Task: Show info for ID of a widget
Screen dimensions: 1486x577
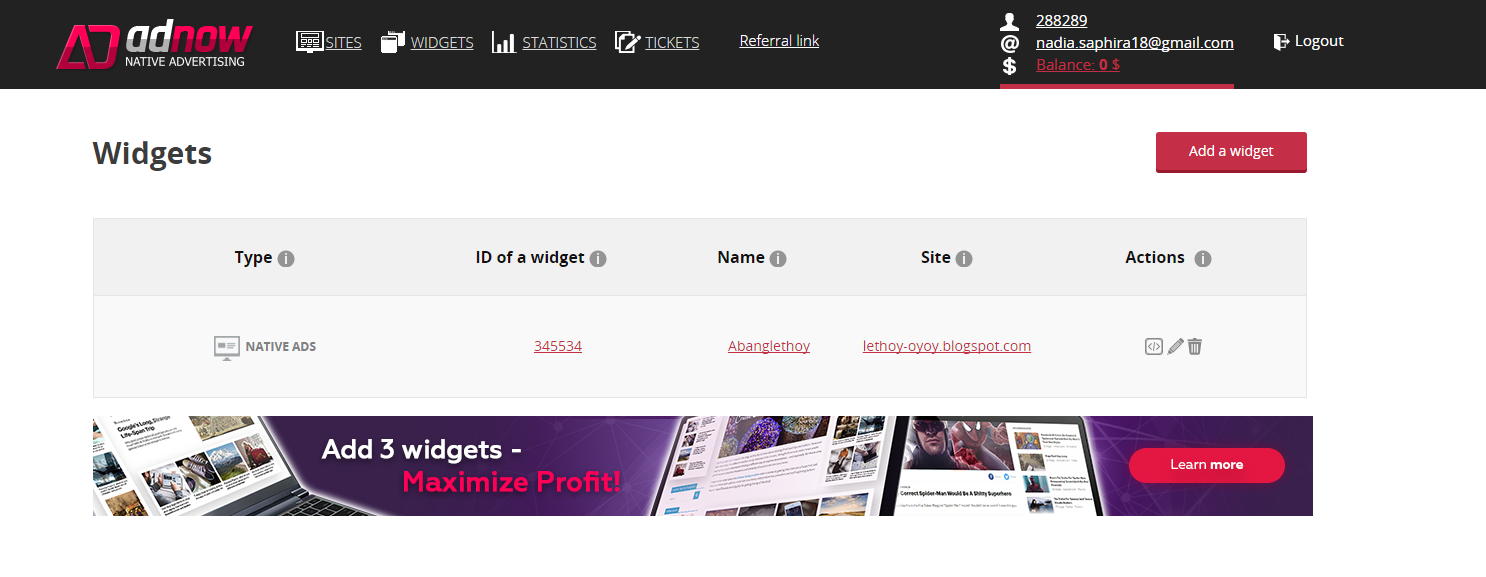Action: [x=598, y=259]
